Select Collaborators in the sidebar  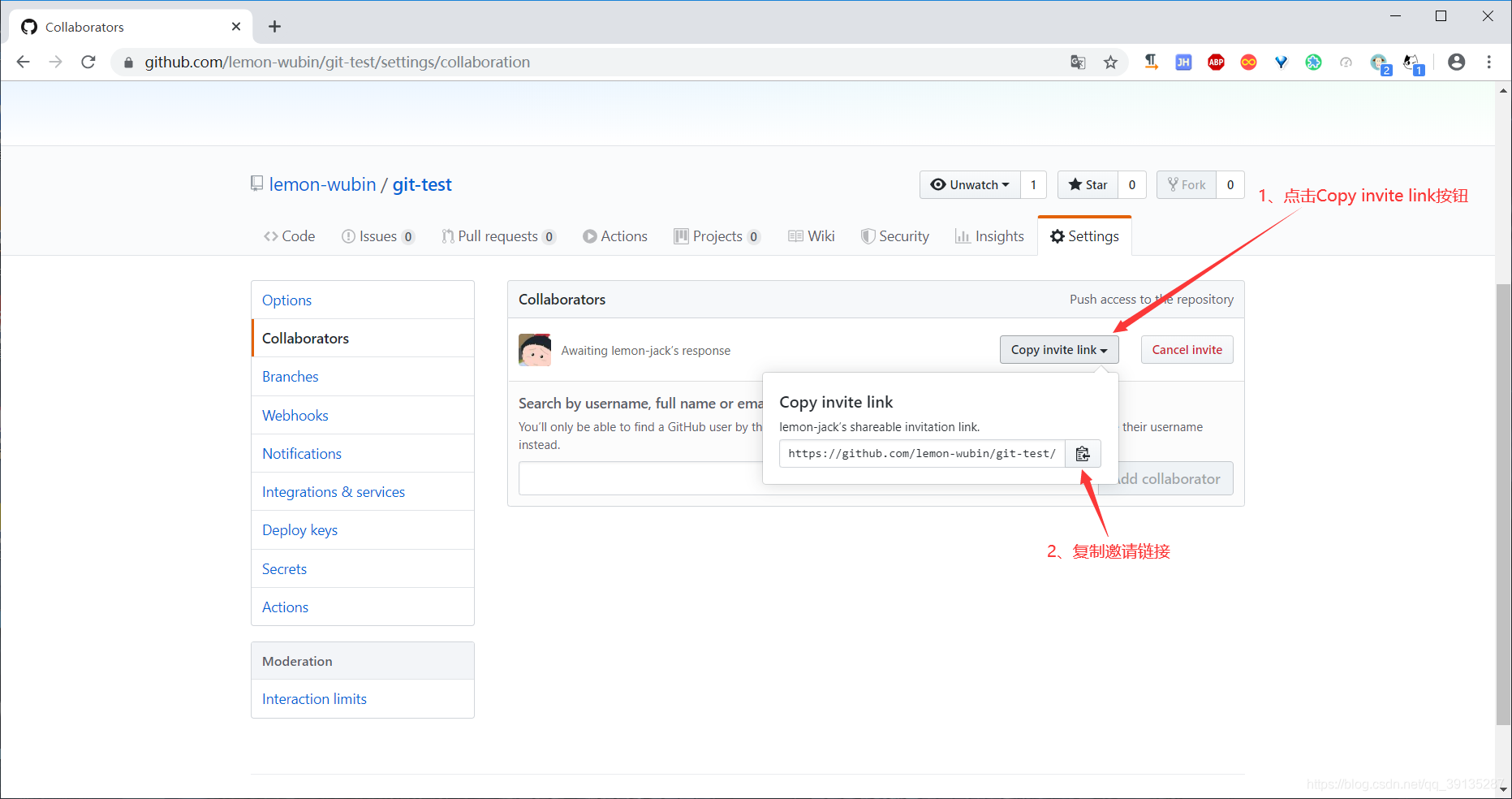[x=363, y=339]
